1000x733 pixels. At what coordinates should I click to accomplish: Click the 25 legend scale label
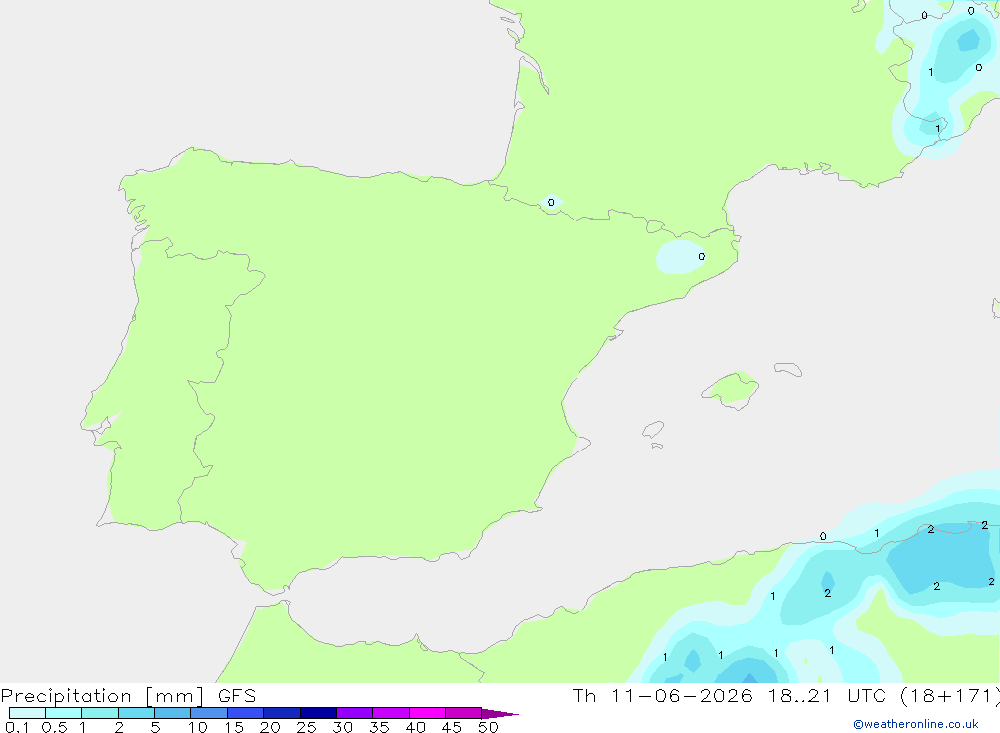[306, 727]
